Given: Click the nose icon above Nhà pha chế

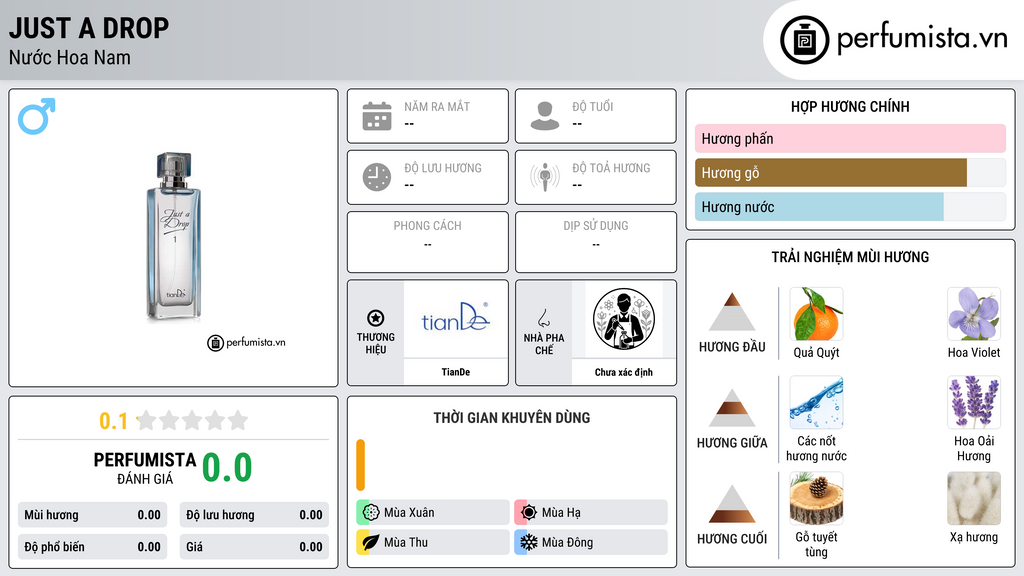Looking at the screenshot, I should (543, 318).
